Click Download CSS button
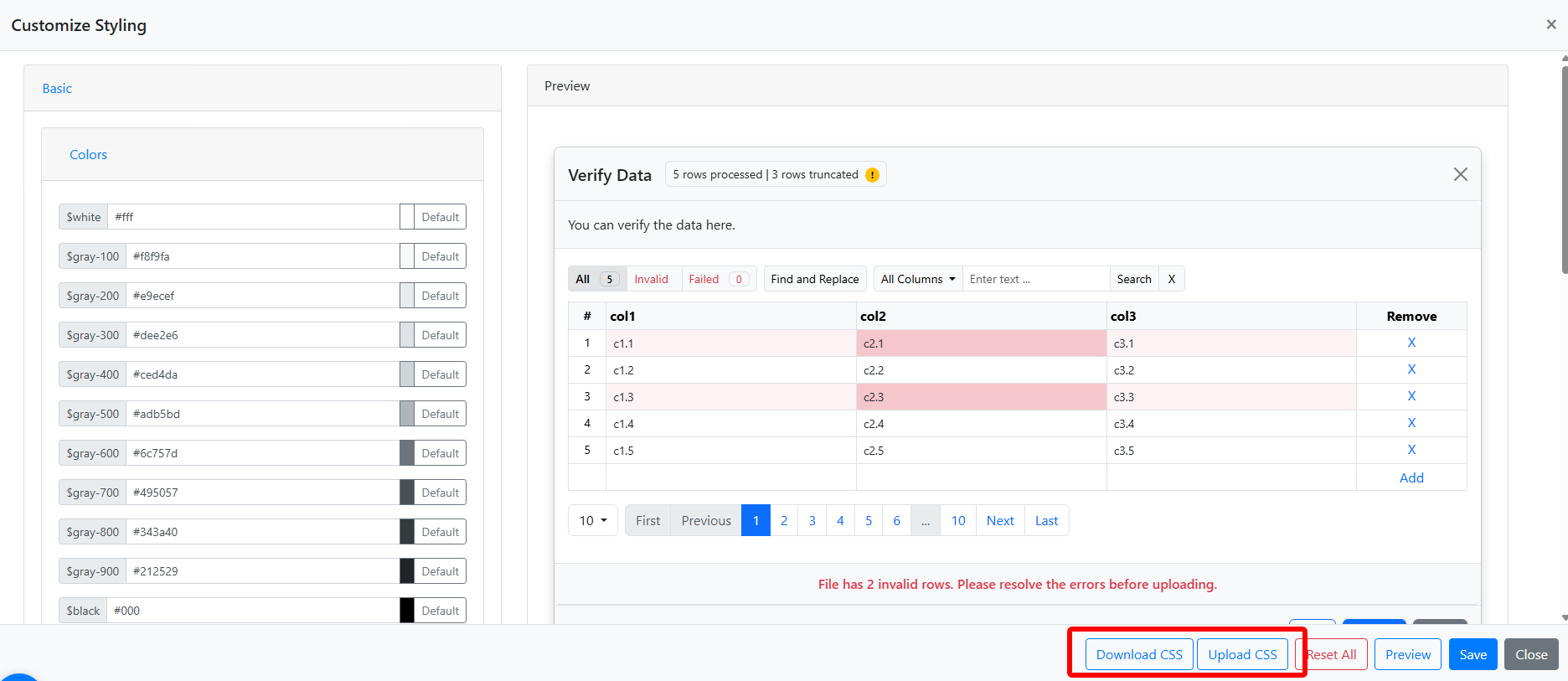The height and width of the screenshot is (681, 1568). click(x=1139, y=654)
